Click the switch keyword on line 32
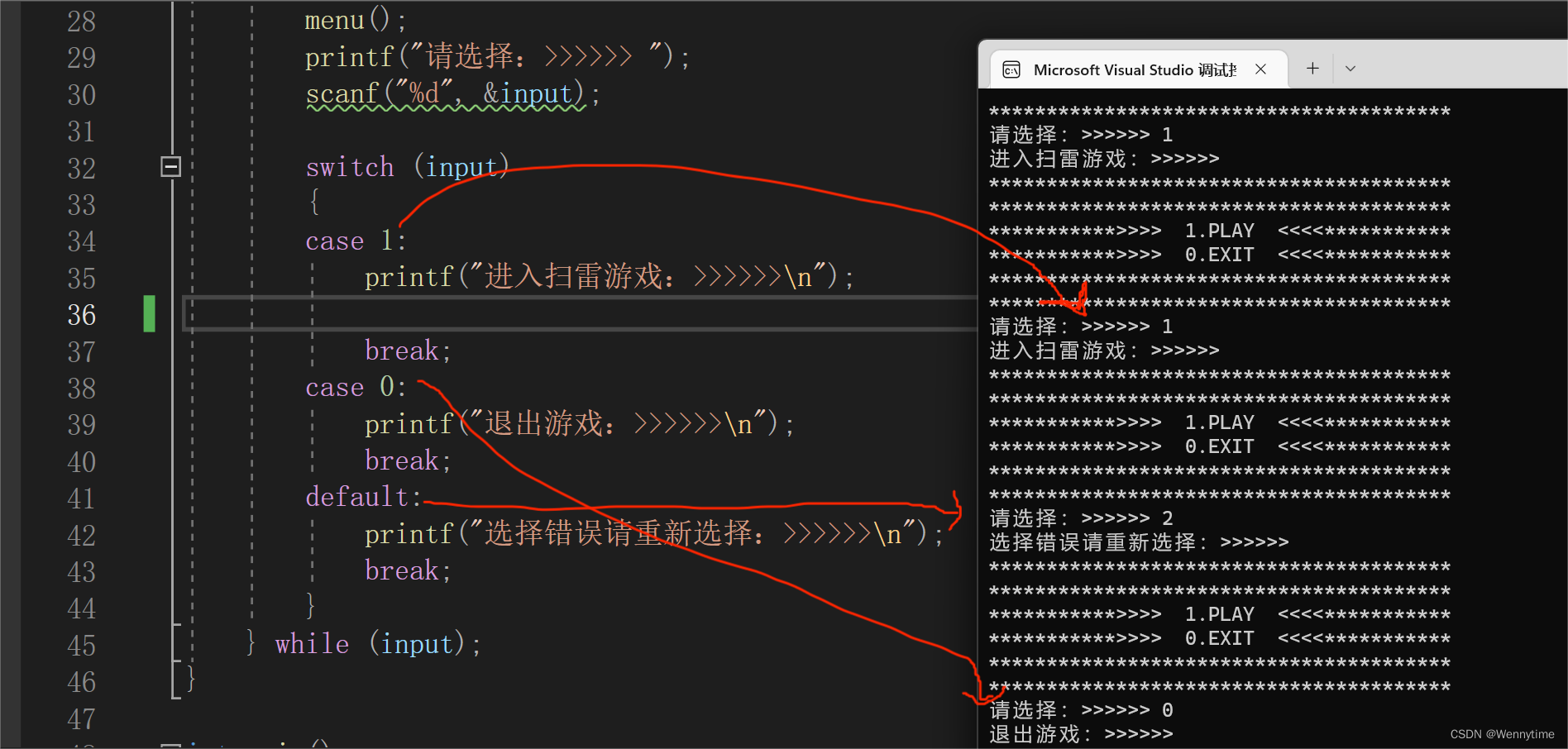The width and height of the screenshot is (1568, 749). 350,167
